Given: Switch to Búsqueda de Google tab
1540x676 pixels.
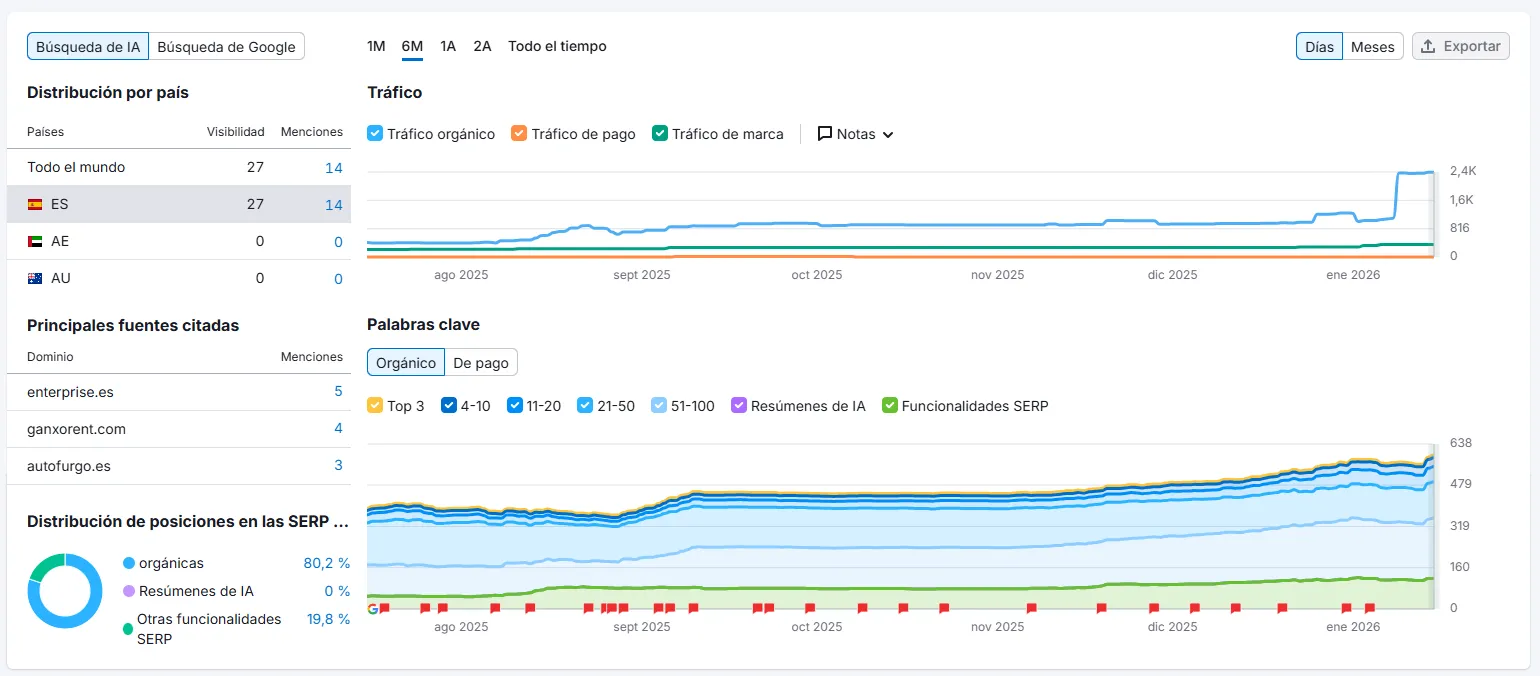Looking at the screenshot, I should pyautogui.click(x=227, y=46).
